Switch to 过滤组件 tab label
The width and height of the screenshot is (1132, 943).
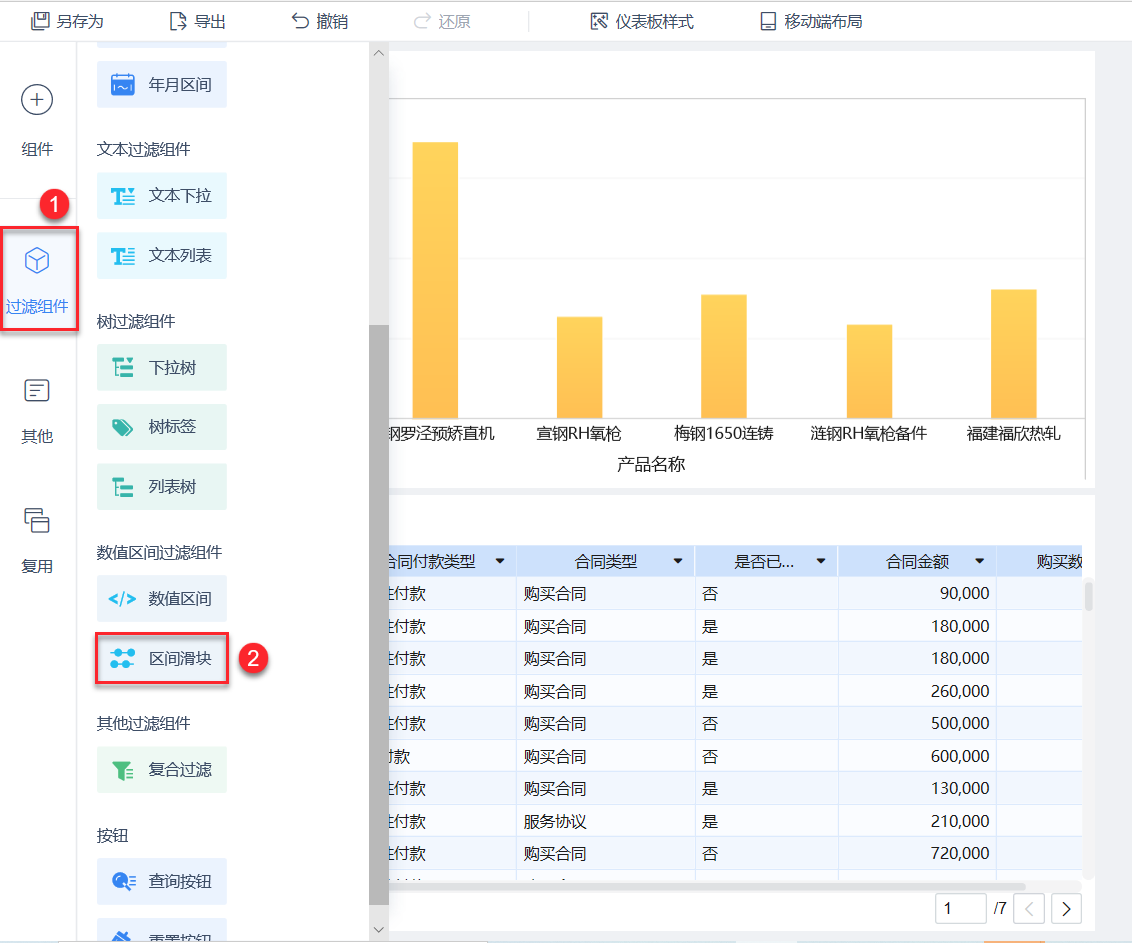[37, 307]
